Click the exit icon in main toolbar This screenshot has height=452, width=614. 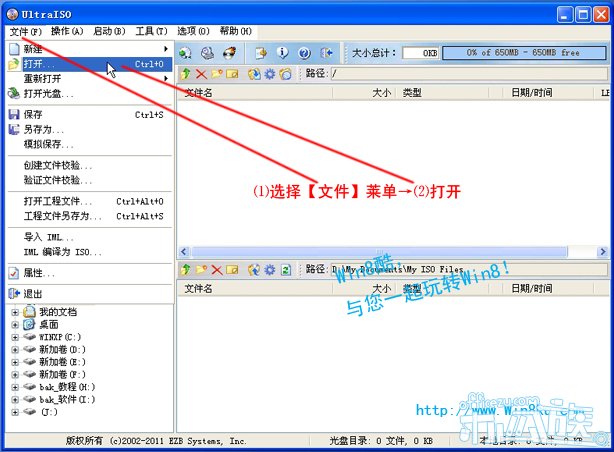326,53
